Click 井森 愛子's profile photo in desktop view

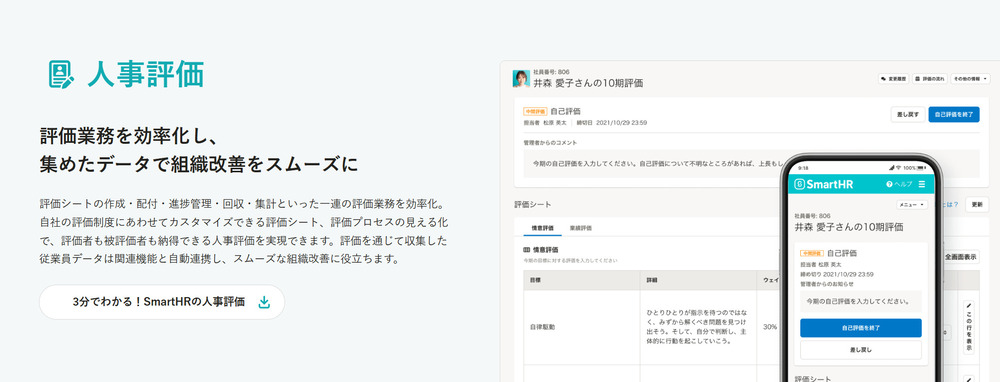521,78
